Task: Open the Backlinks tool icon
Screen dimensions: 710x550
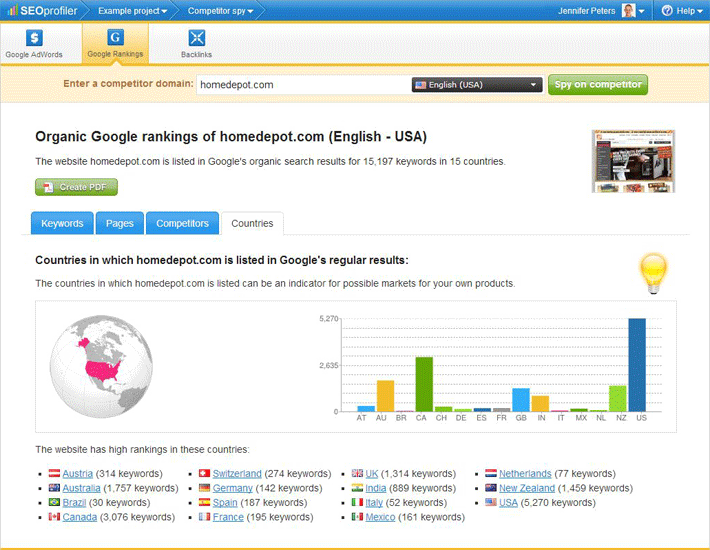Action: click(196, 39)
